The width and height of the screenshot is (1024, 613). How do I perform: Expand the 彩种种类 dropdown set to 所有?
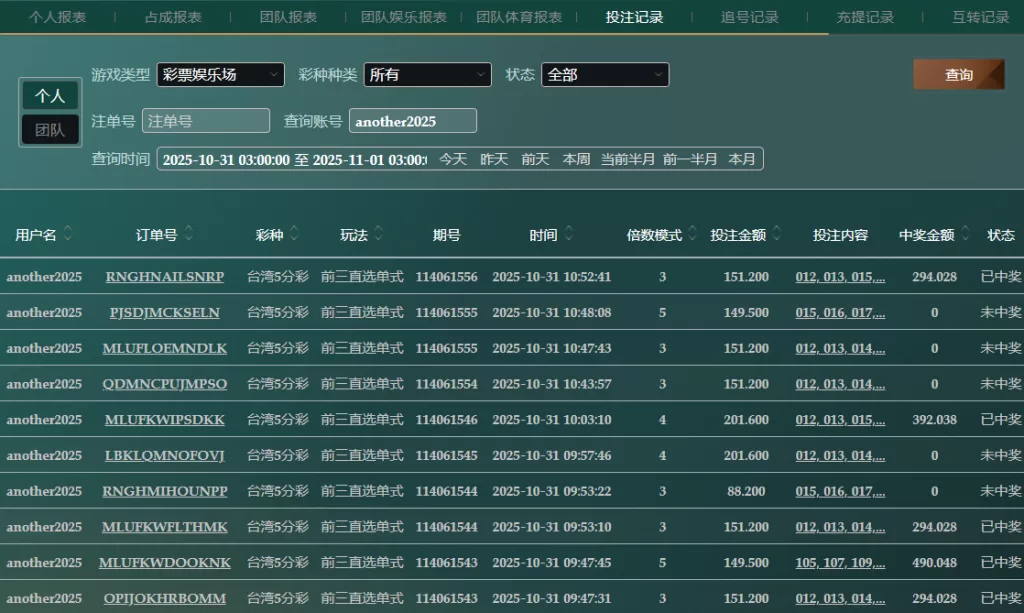pos(428,75)
